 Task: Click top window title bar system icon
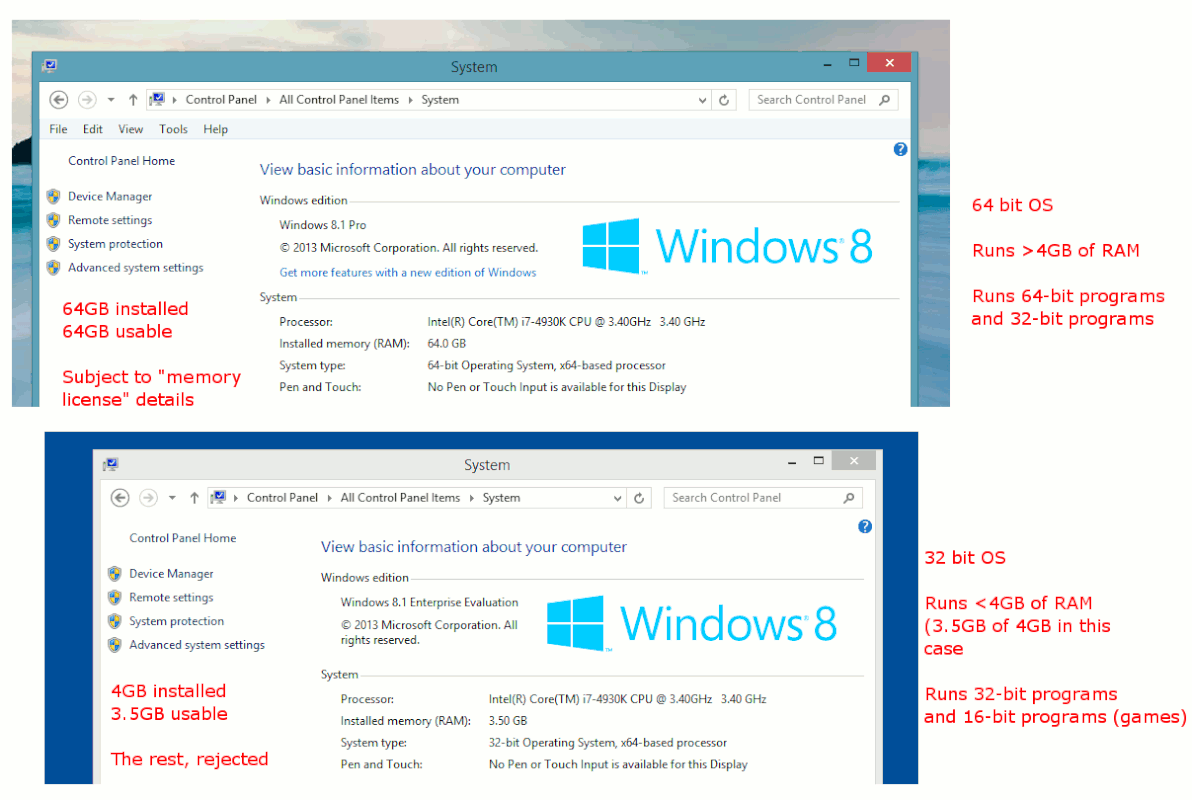50,65
